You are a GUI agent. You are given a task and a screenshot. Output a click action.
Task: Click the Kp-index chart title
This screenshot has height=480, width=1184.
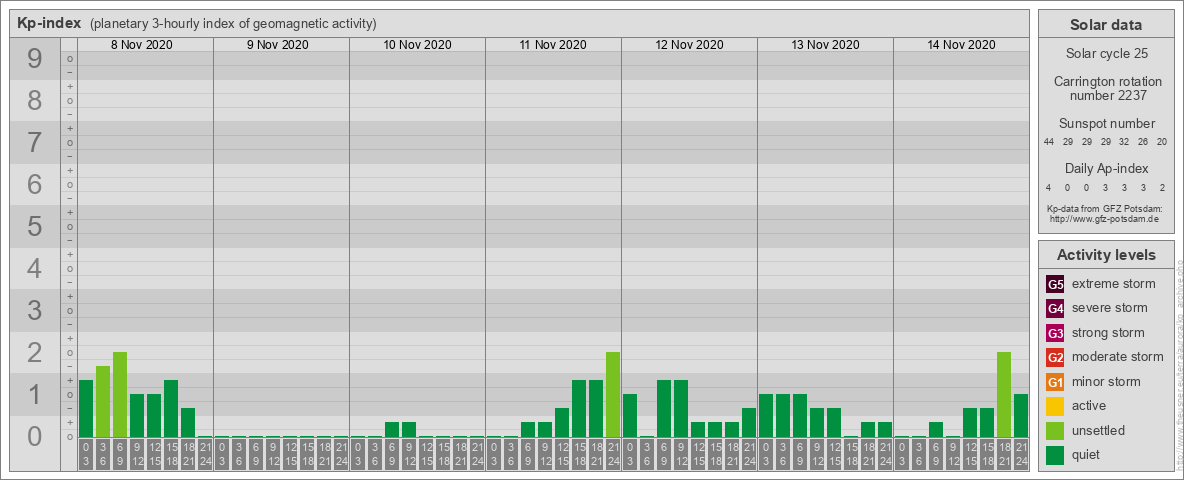[x=49, y=23]
